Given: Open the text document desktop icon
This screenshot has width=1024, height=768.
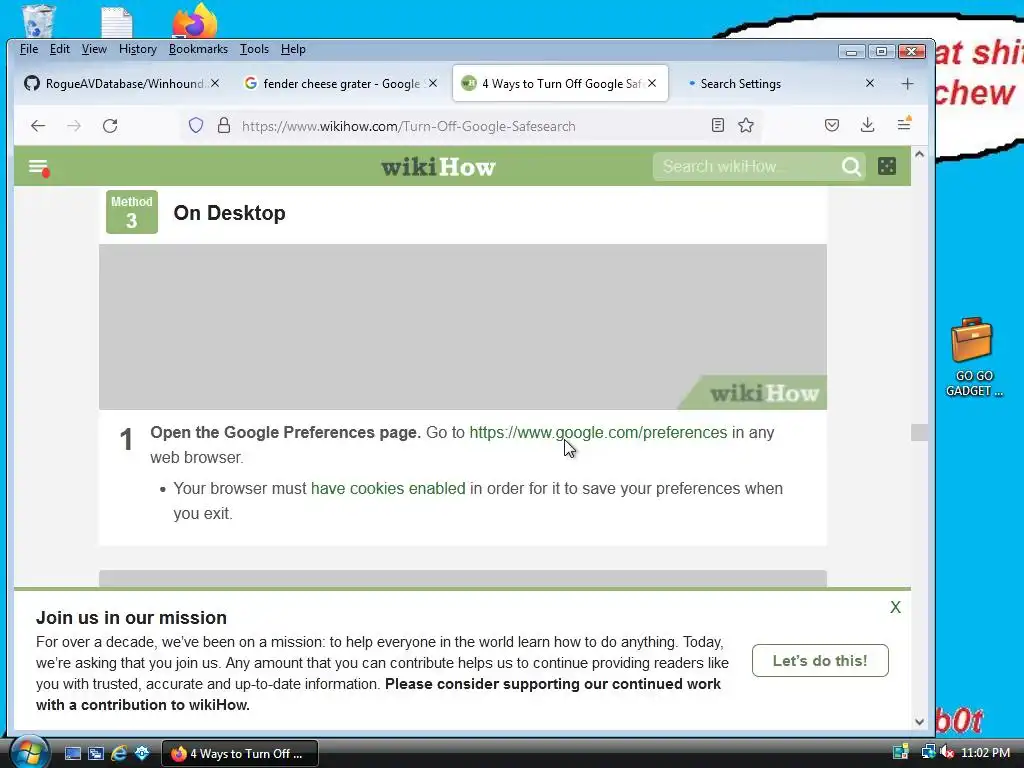Looking at the screenshot, I should point(117,22).
